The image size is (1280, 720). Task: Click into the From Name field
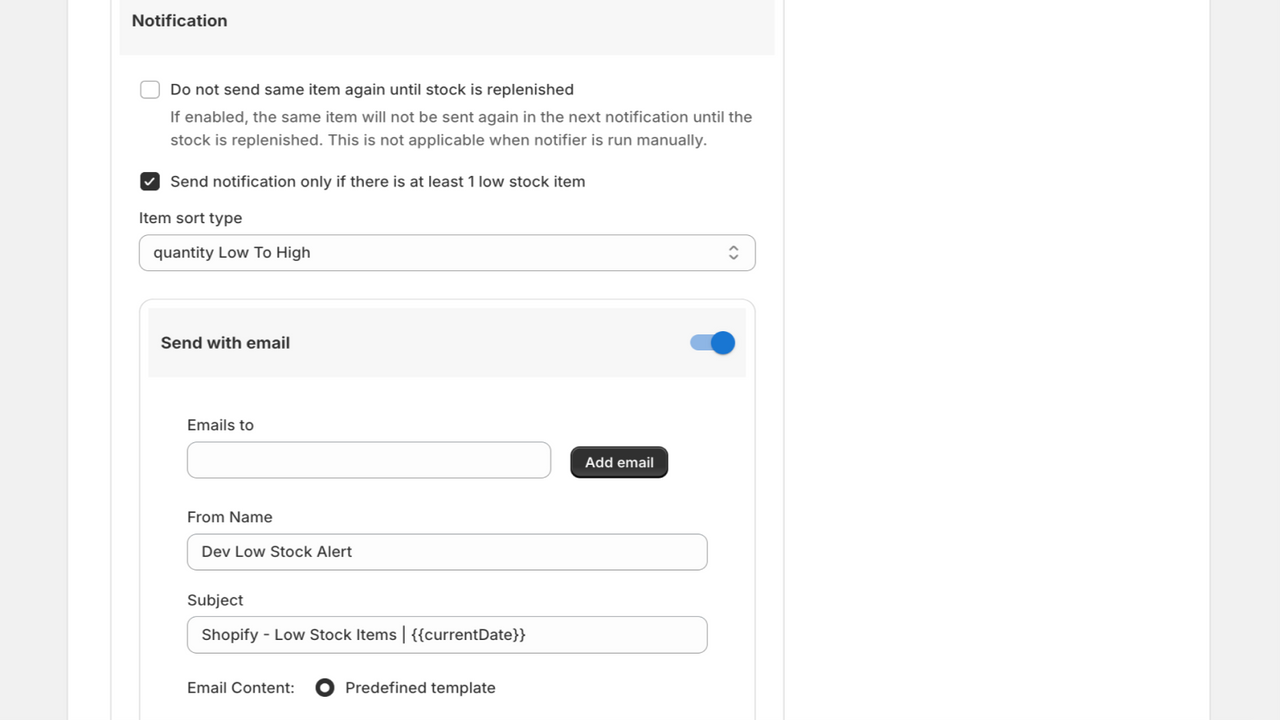(447, 552)
